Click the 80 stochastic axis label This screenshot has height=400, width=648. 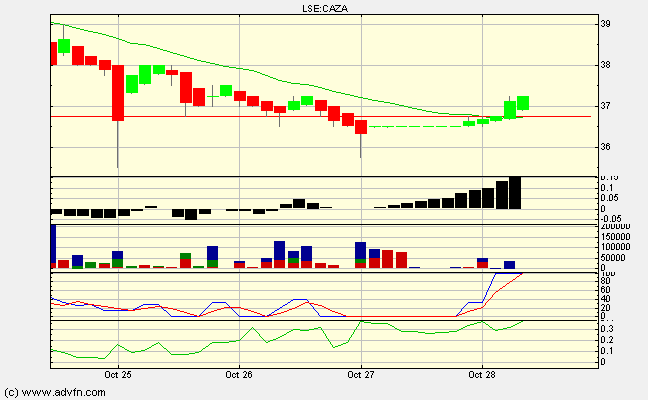click(x=605, y=281)
